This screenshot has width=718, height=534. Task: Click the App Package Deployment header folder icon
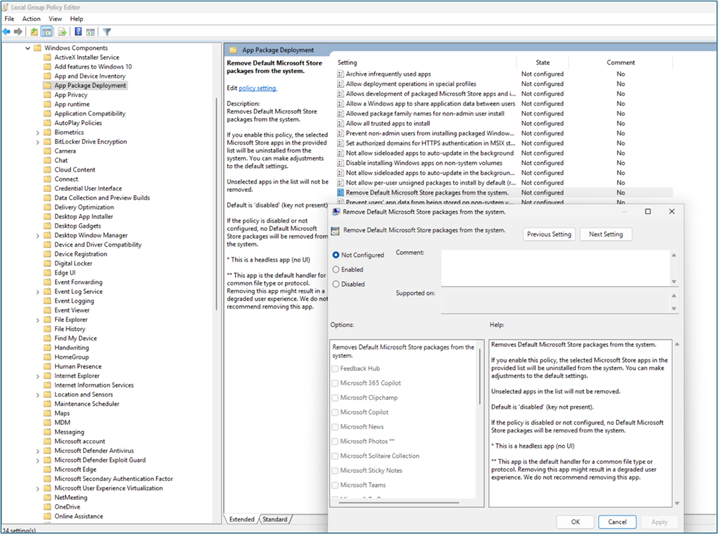[x=233, y=50]
